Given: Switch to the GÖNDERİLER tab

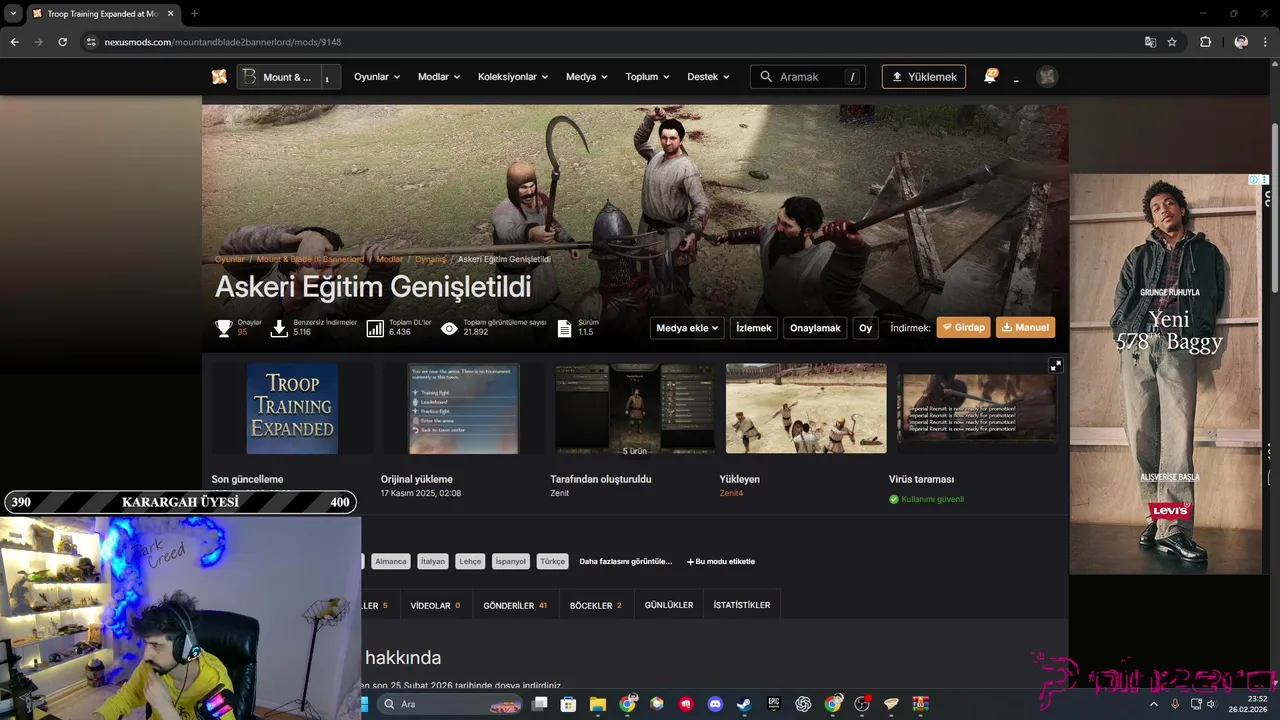Looking at the screenshot, I should [515, 605].
